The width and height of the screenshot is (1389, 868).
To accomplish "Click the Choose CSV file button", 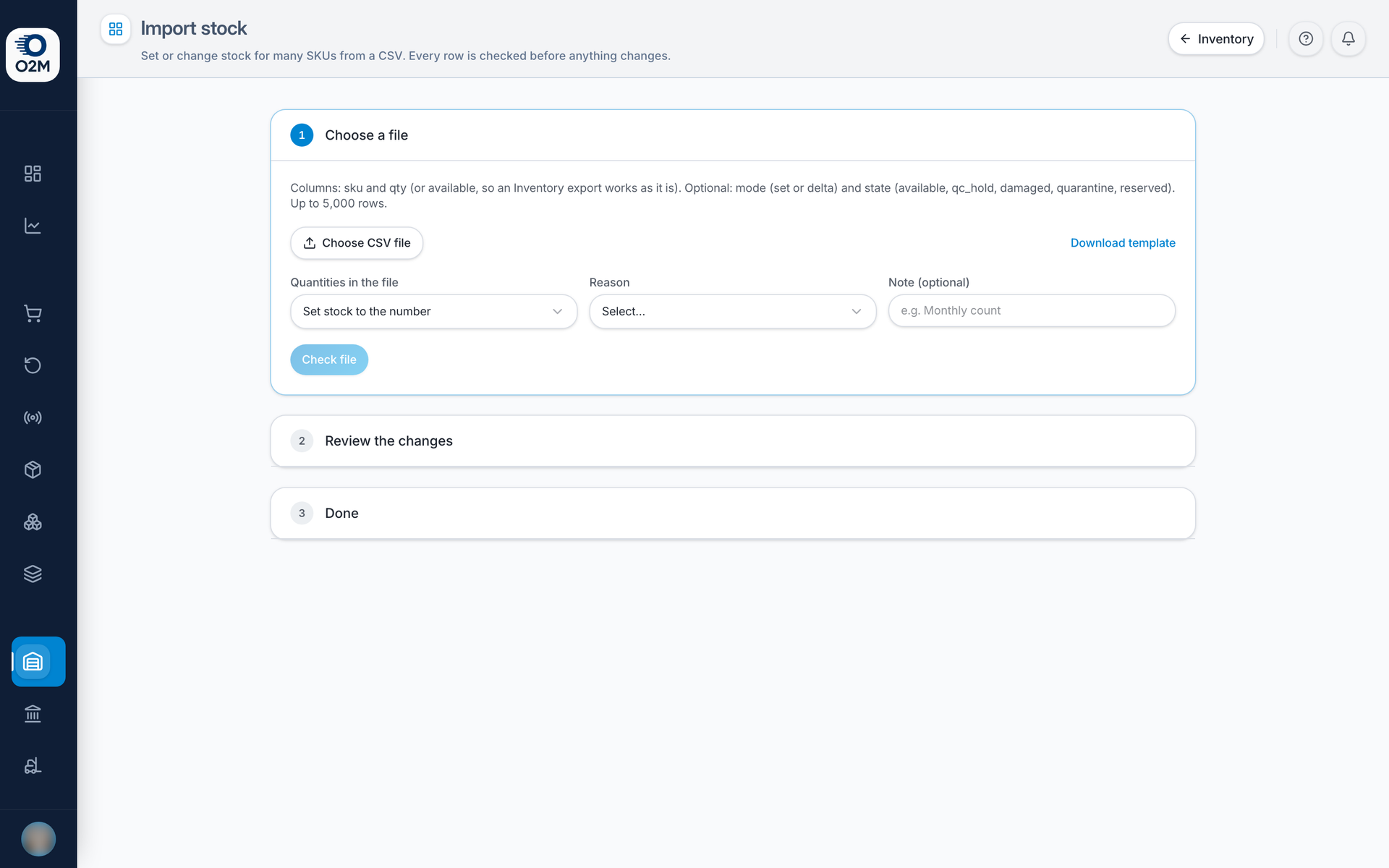I will (x=357, y=243).
